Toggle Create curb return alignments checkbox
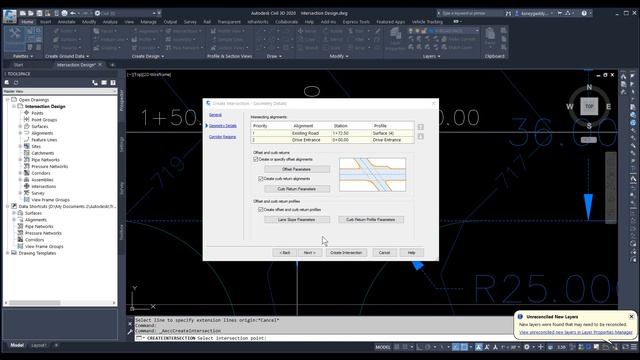The width and height of the screenshot is (640, 360). pyautogui.click(x=260, y=179)
